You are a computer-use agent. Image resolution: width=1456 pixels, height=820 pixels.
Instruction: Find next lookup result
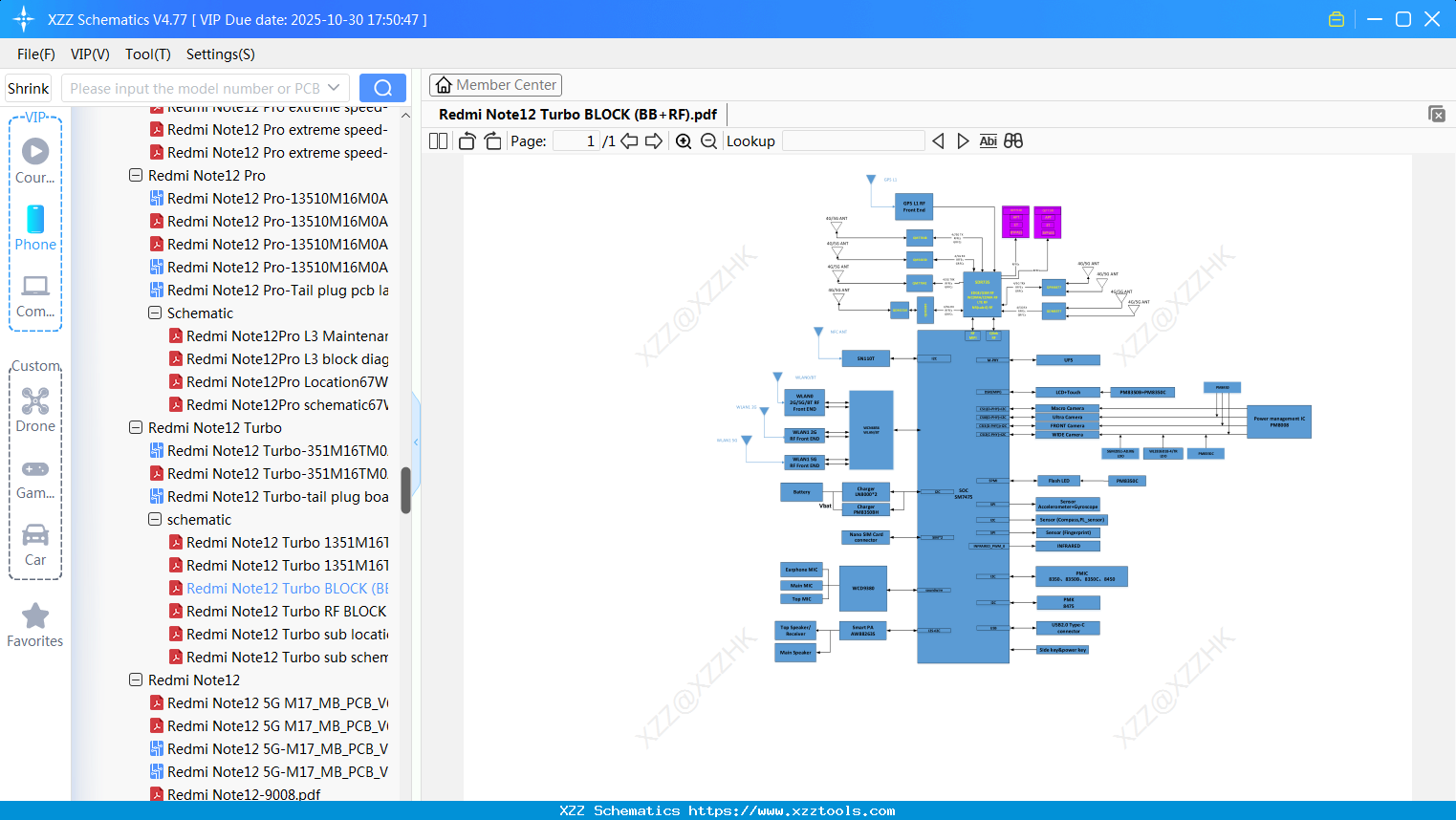[x=963, y=141]
